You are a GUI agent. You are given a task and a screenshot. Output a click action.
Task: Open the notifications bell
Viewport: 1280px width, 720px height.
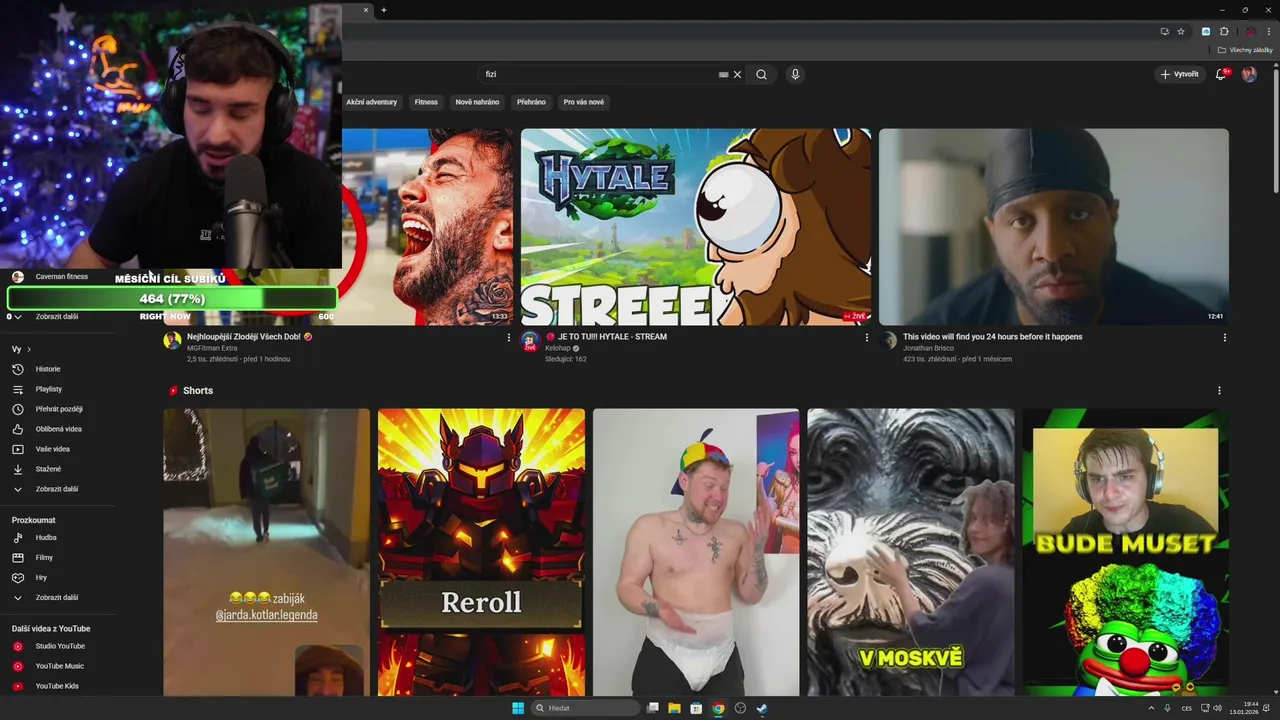tap(1221, 74)
